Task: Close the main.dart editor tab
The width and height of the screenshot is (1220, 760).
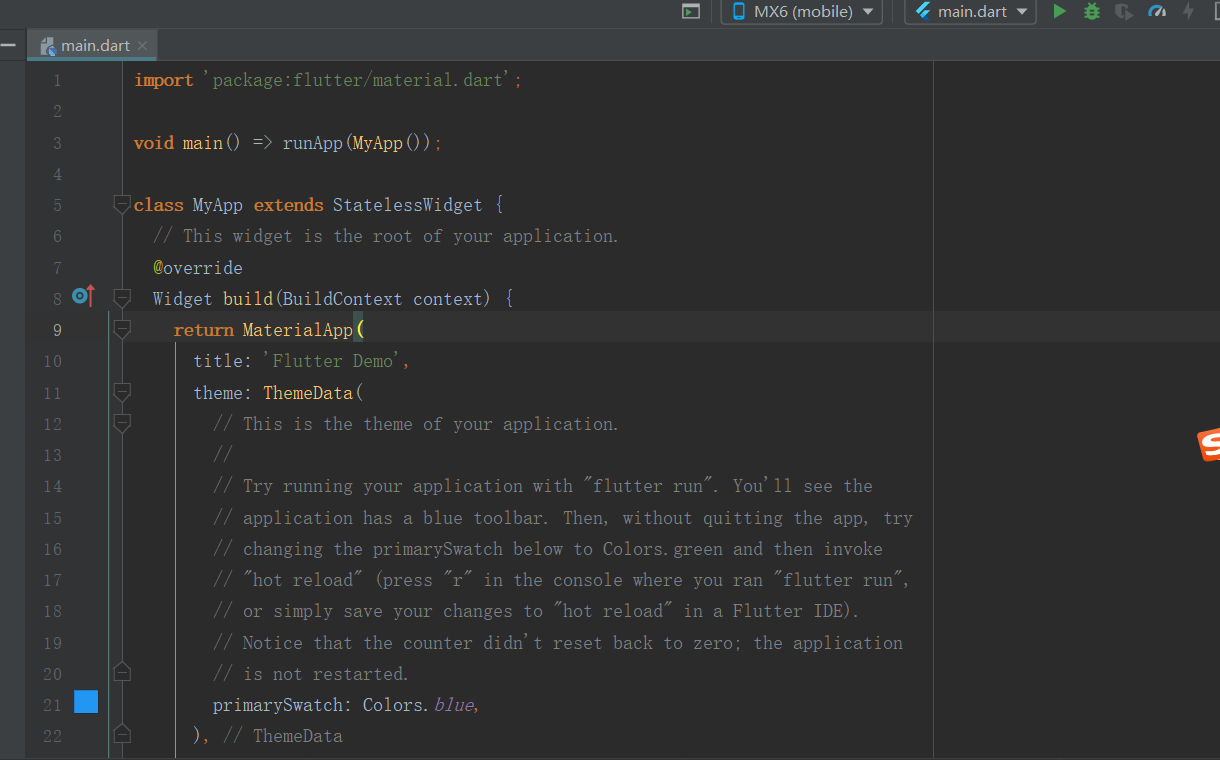Action: (x=142, y=46)
